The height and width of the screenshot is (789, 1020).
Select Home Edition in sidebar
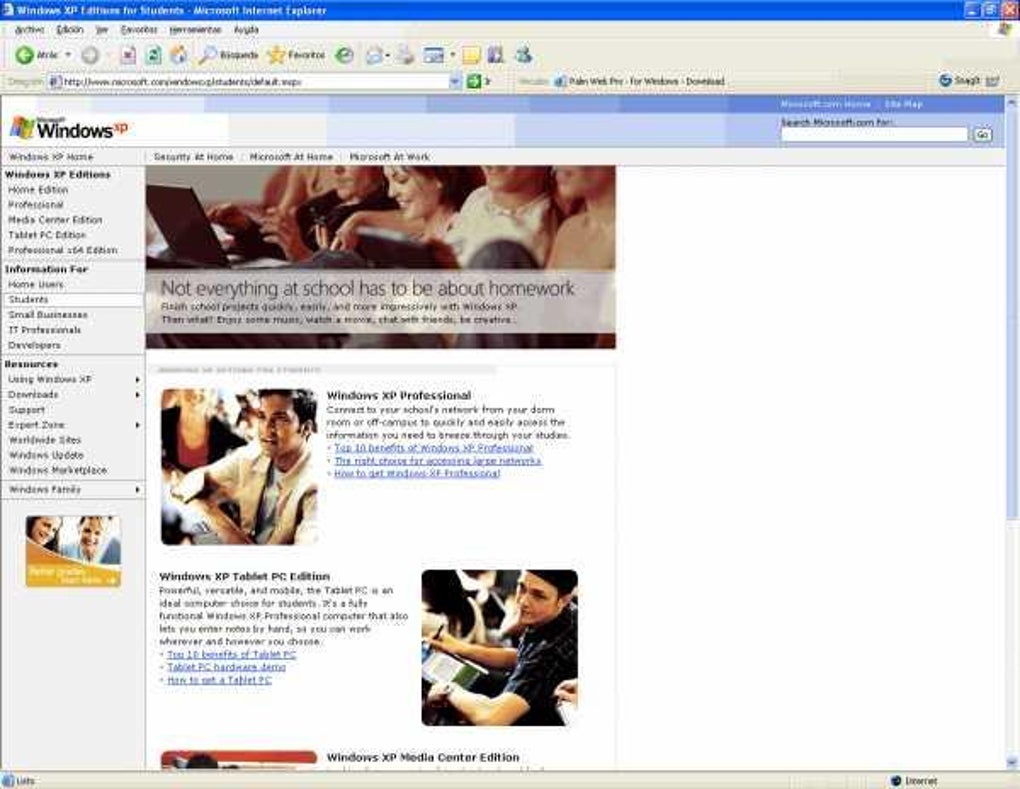click(x=38, y=190)
